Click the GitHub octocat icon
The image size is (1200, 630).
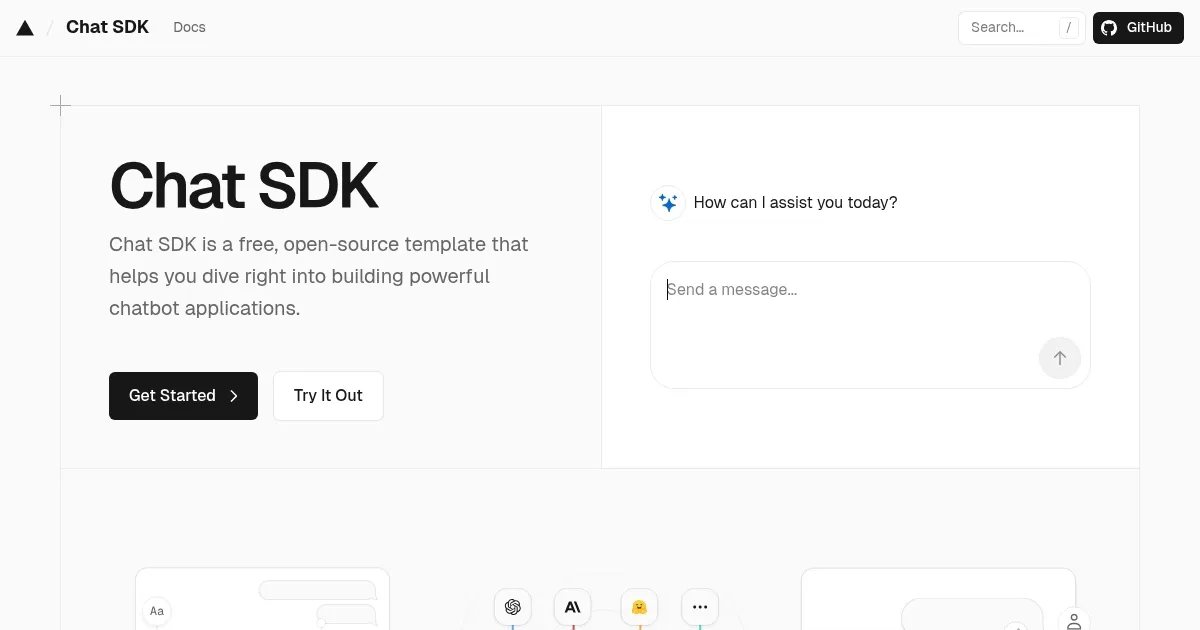(1108, 27)
